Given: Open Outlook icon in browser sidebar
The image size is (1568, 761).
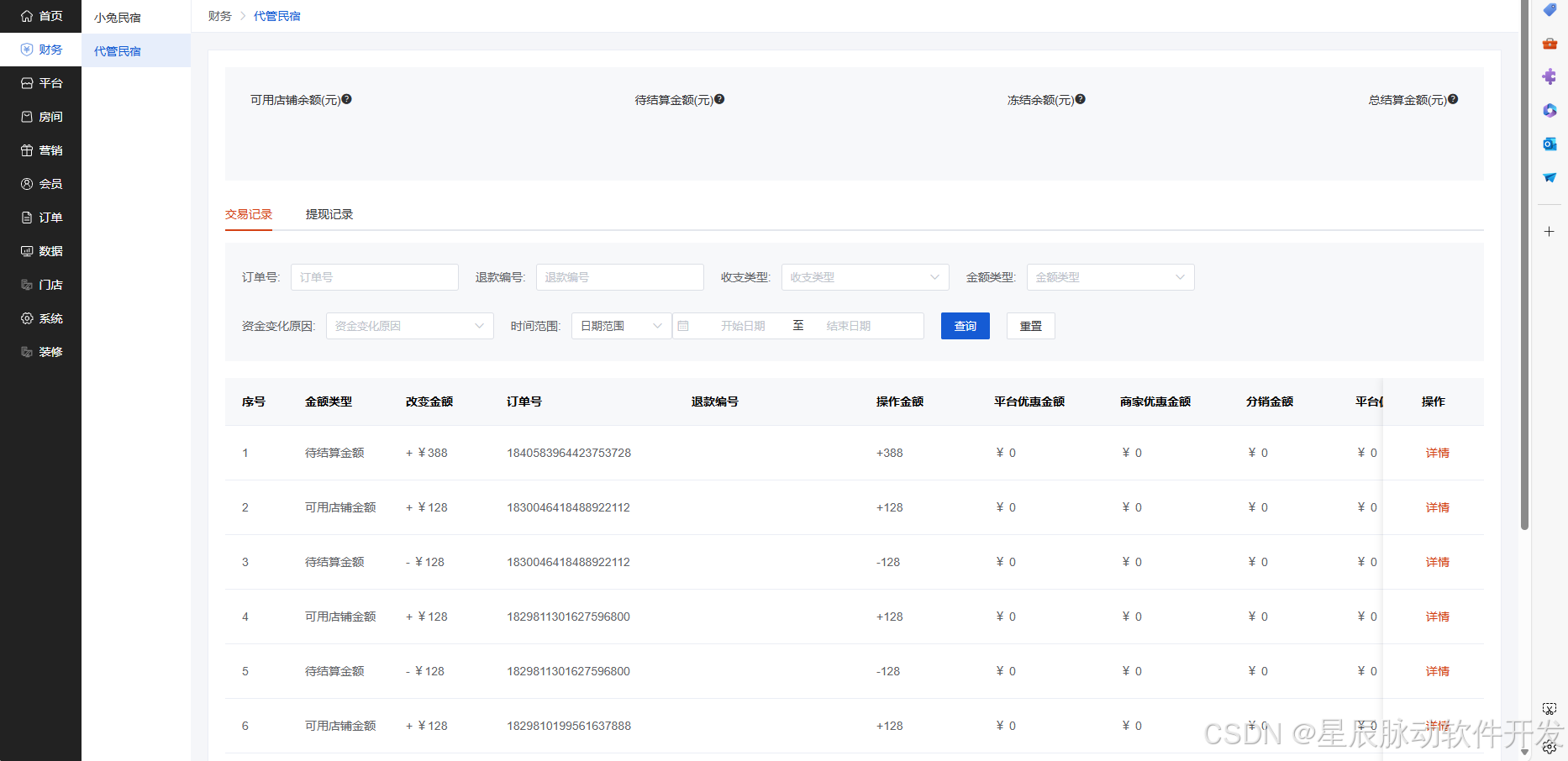Looking at the screenshot, I should (x=1550, y=144).
